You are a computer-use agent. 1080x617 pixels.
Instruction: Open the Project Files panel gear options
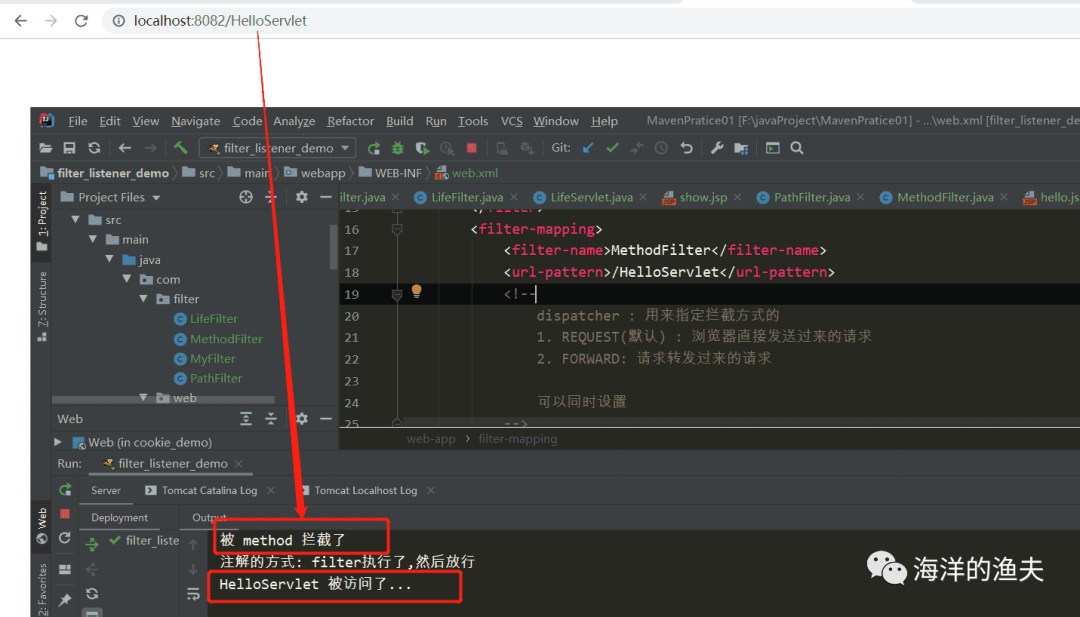[x=302, y=197]
